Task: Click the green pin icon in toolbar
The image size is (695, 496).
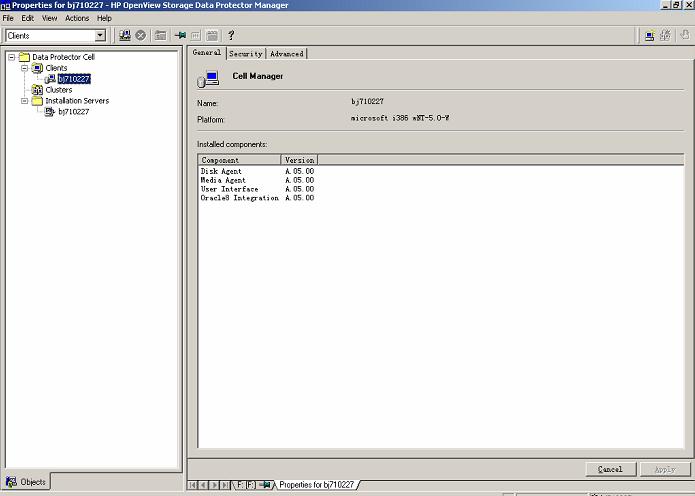Action: point(180,35)
